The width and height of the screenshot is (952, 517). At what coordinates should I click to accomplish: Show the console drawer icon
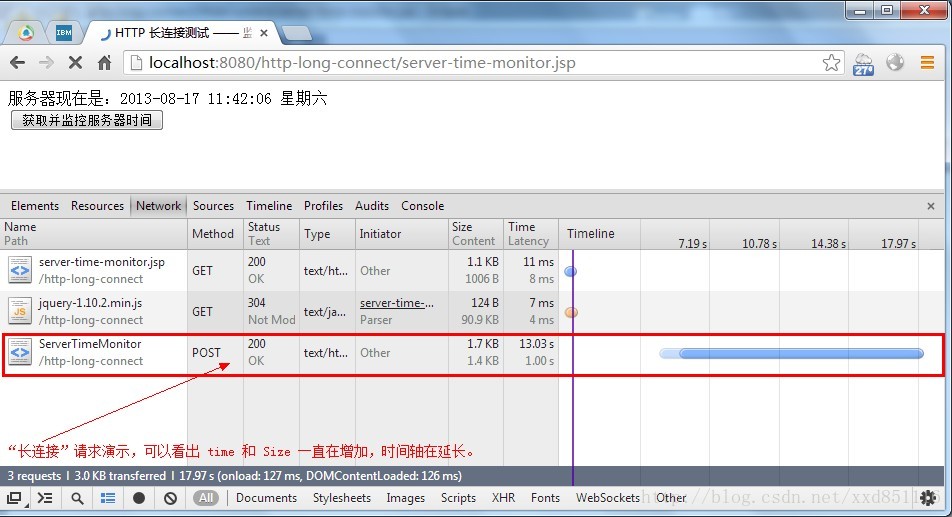[45, 498]
